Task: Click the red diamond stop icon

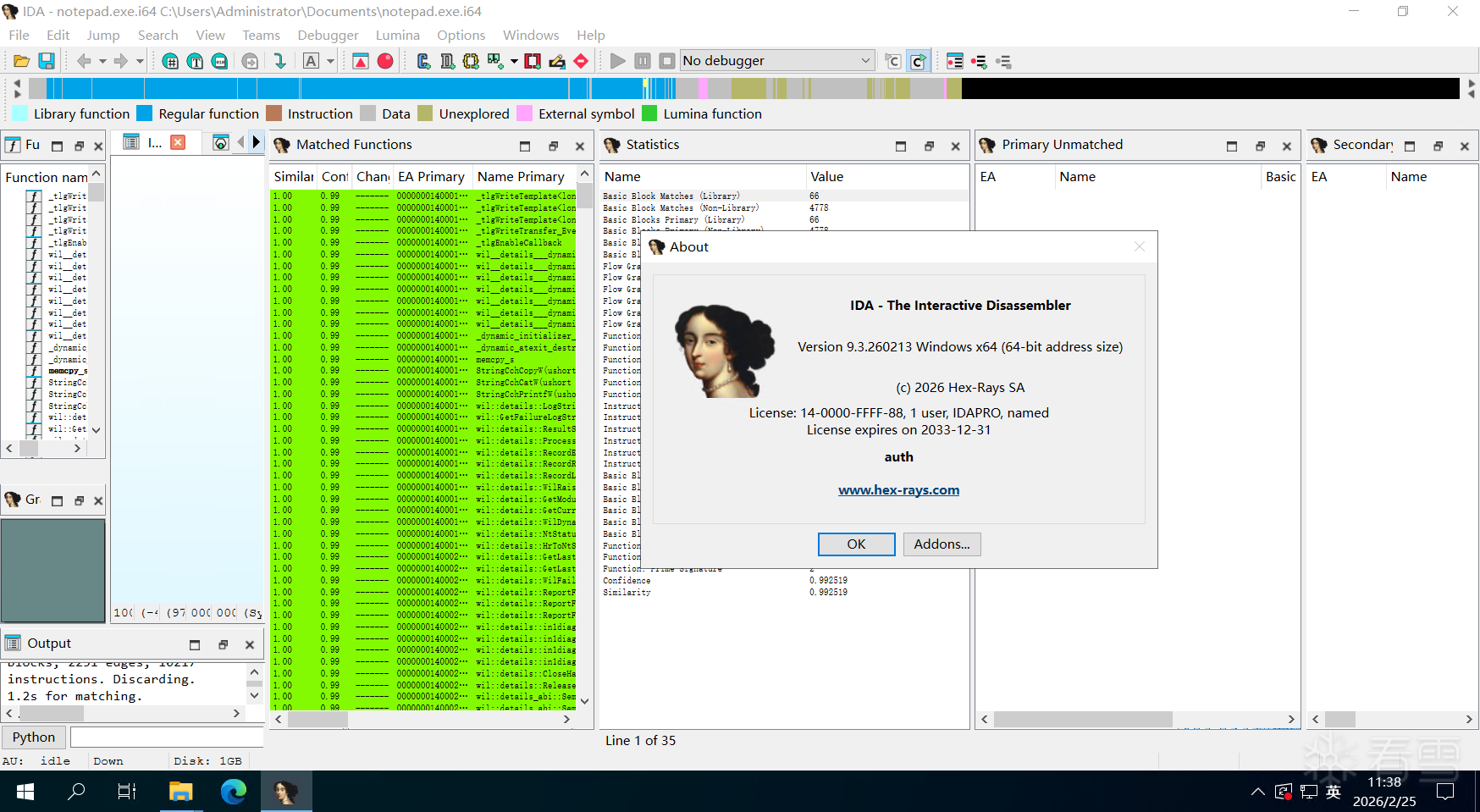Action: click(581, 61)
